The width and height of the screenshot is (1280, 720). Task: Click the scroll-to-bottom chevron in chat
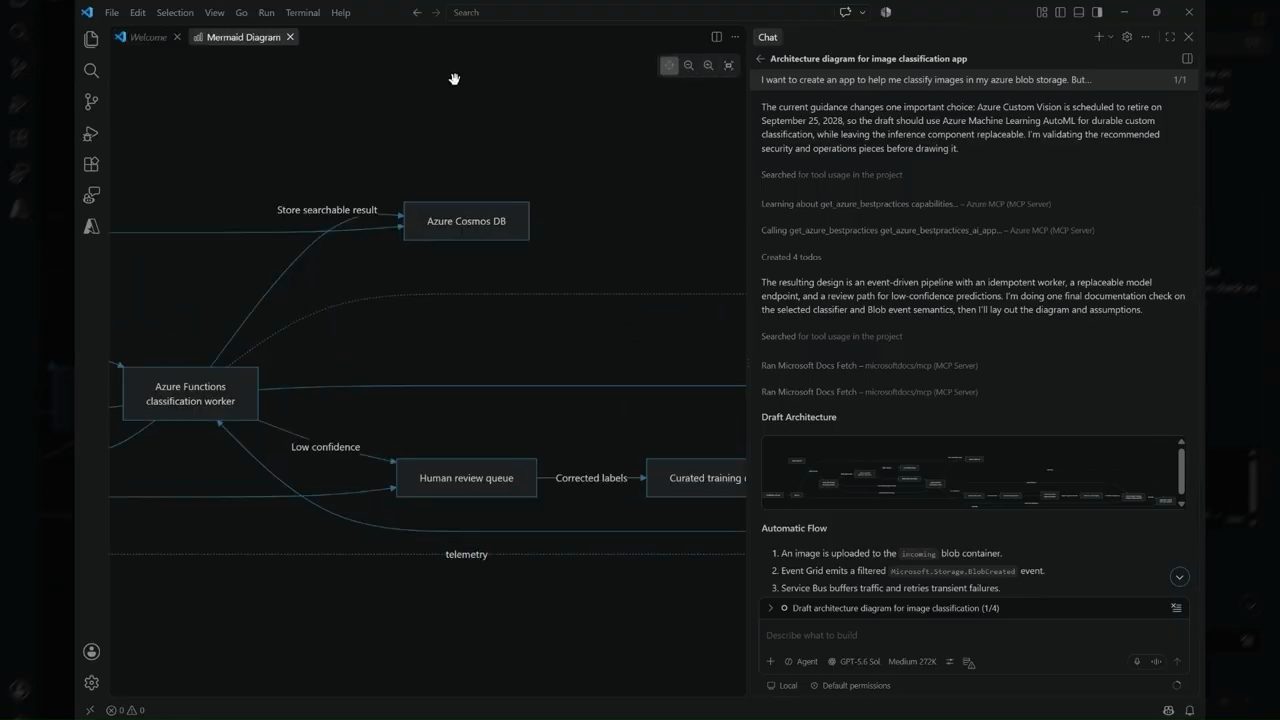coord(1179,576)
